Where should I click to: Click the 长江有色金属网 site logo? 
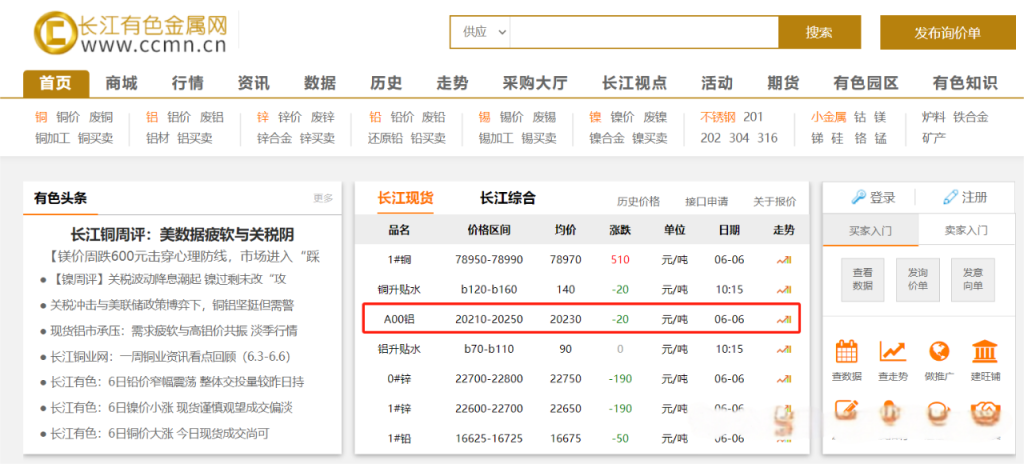[x=131, y=33]
